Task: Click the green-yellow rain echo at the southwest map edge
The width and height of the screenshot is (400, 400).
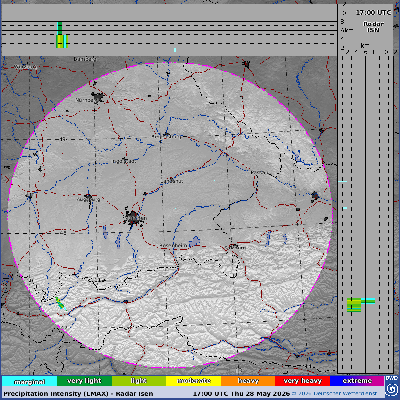Action: click(60, 304)
